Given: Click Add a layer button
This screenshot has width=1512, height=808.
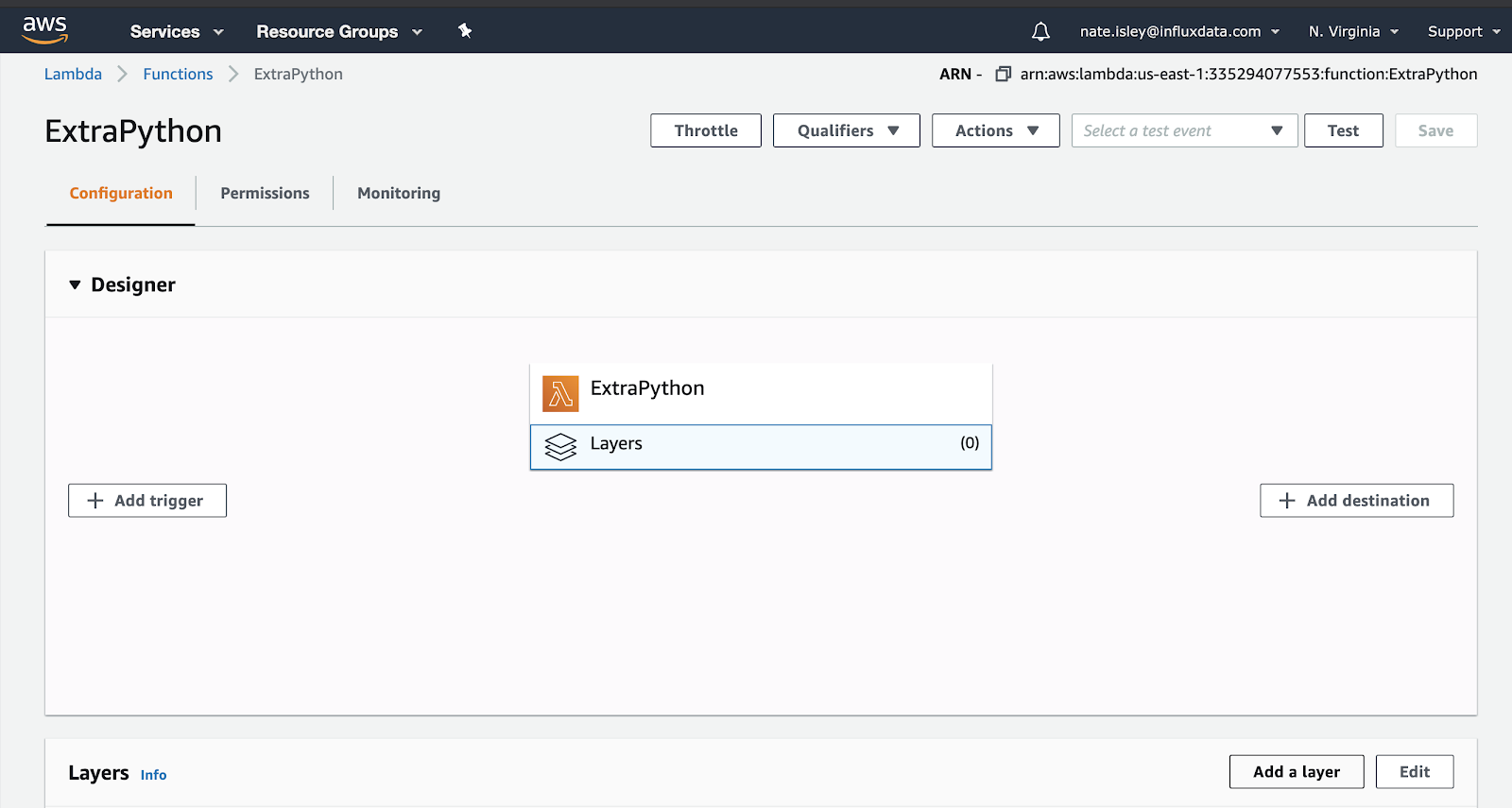Looking at the screenshot, I should [x=1297, y=772].
